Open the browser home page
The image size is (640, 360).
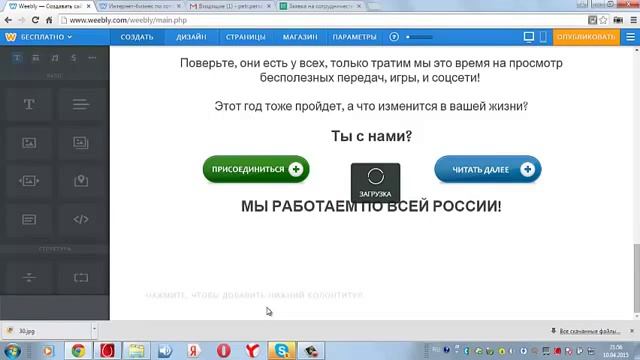click(49, 20)
